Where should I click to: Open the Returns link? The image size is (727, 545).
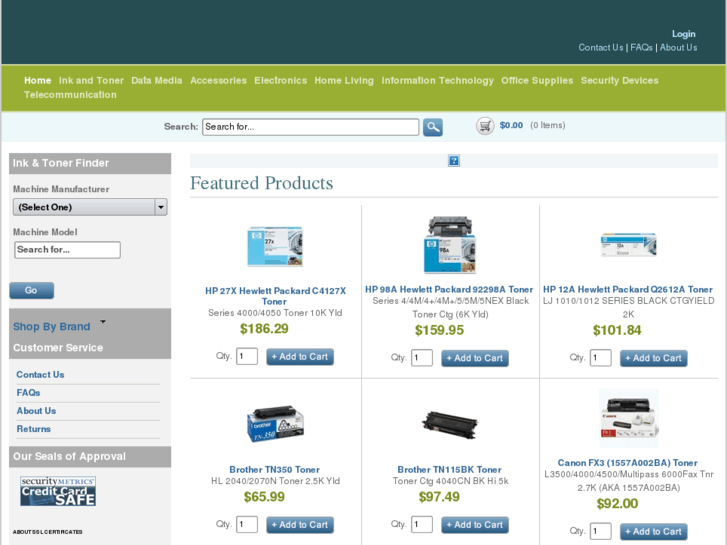33,429
